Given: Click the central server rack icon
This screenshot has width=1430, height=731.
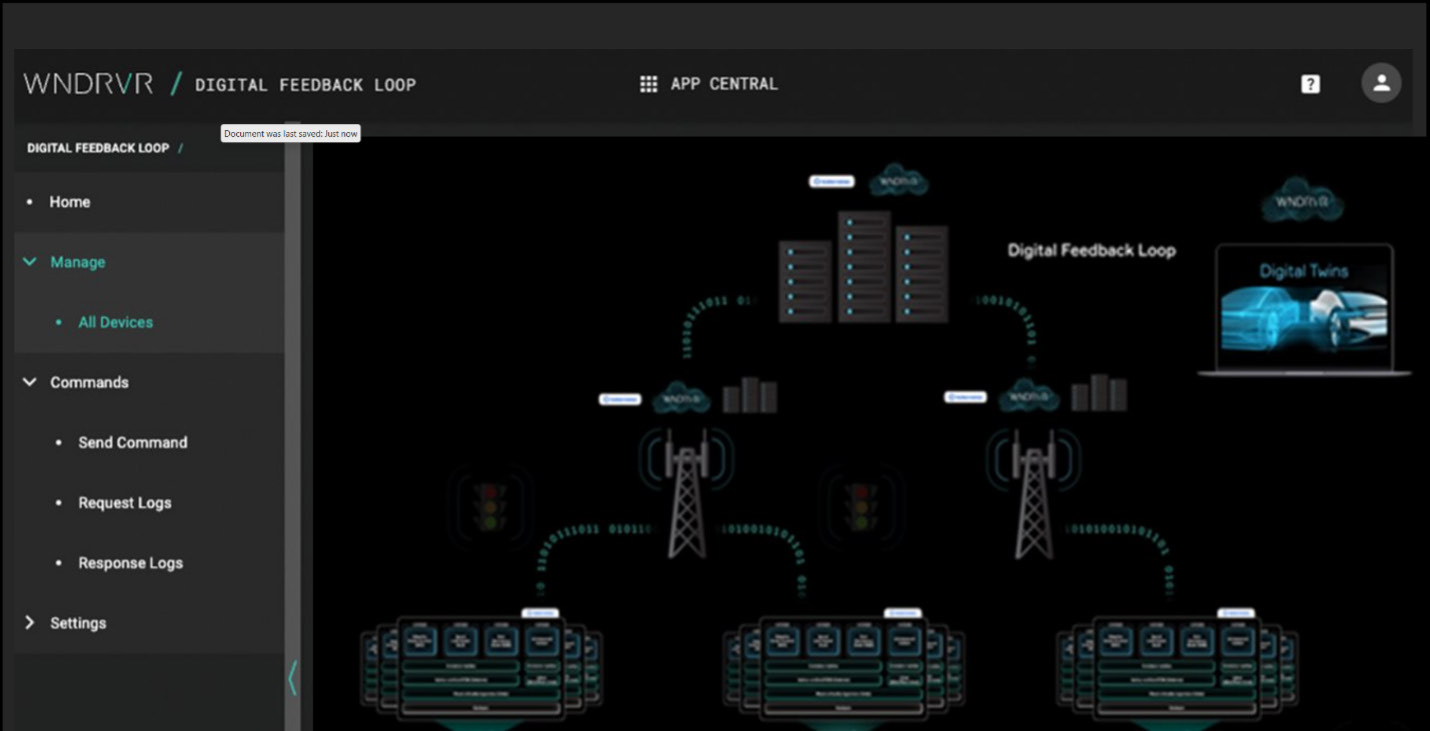Looking at the screenshot, I should [863, 266].
